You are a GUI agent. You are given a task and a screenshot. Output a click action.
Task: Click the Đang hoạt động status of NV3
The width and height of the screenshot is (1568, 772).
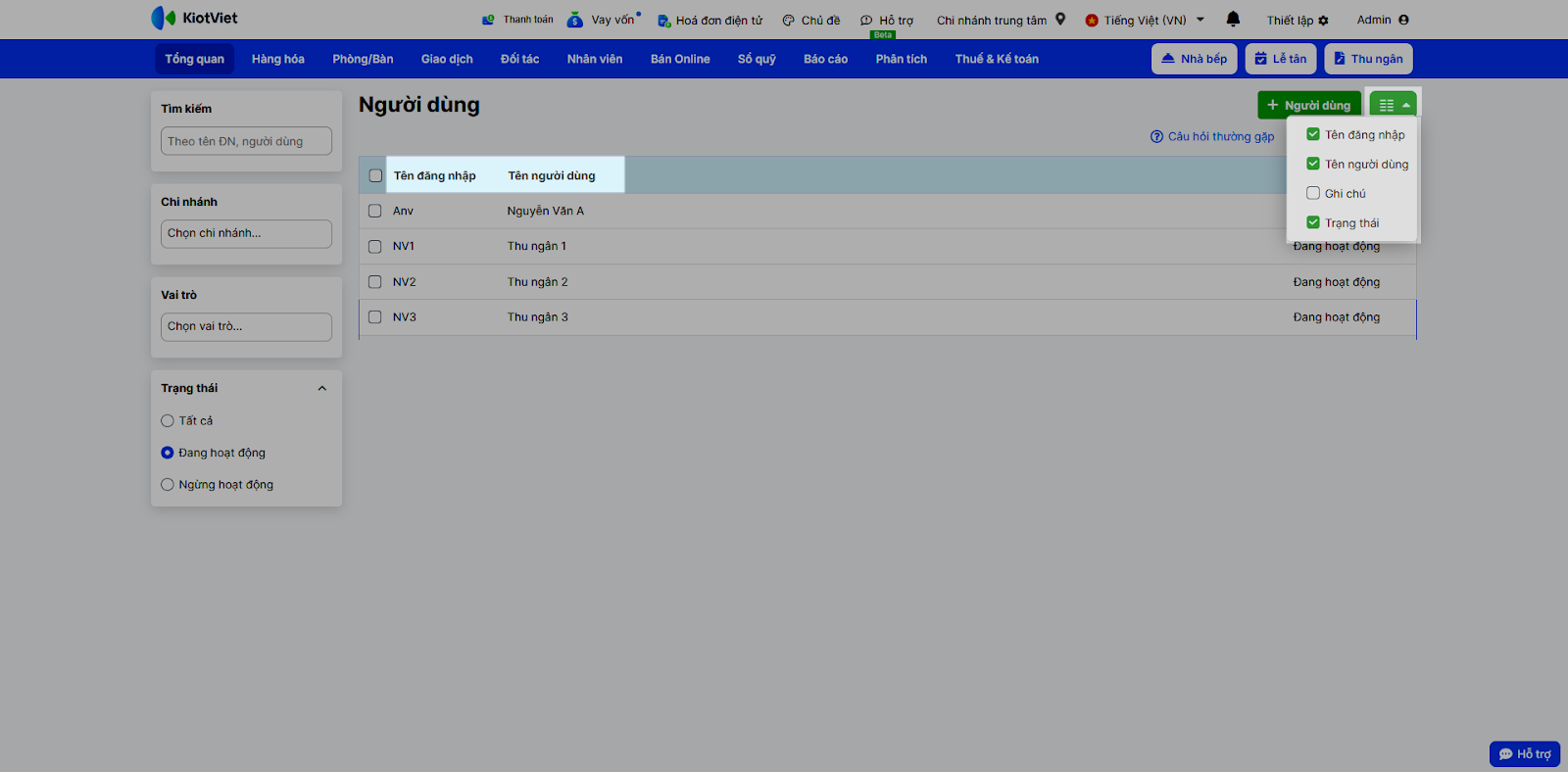coord(1336,317)
